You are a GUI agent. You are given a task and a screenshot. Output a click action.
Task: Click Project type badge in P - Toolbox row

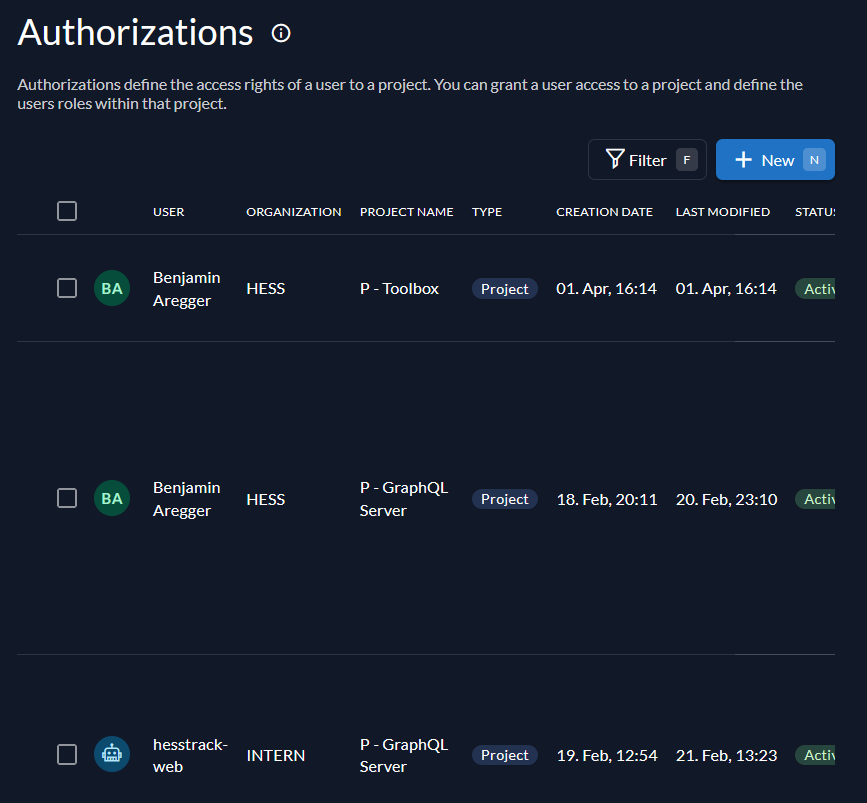504,289
